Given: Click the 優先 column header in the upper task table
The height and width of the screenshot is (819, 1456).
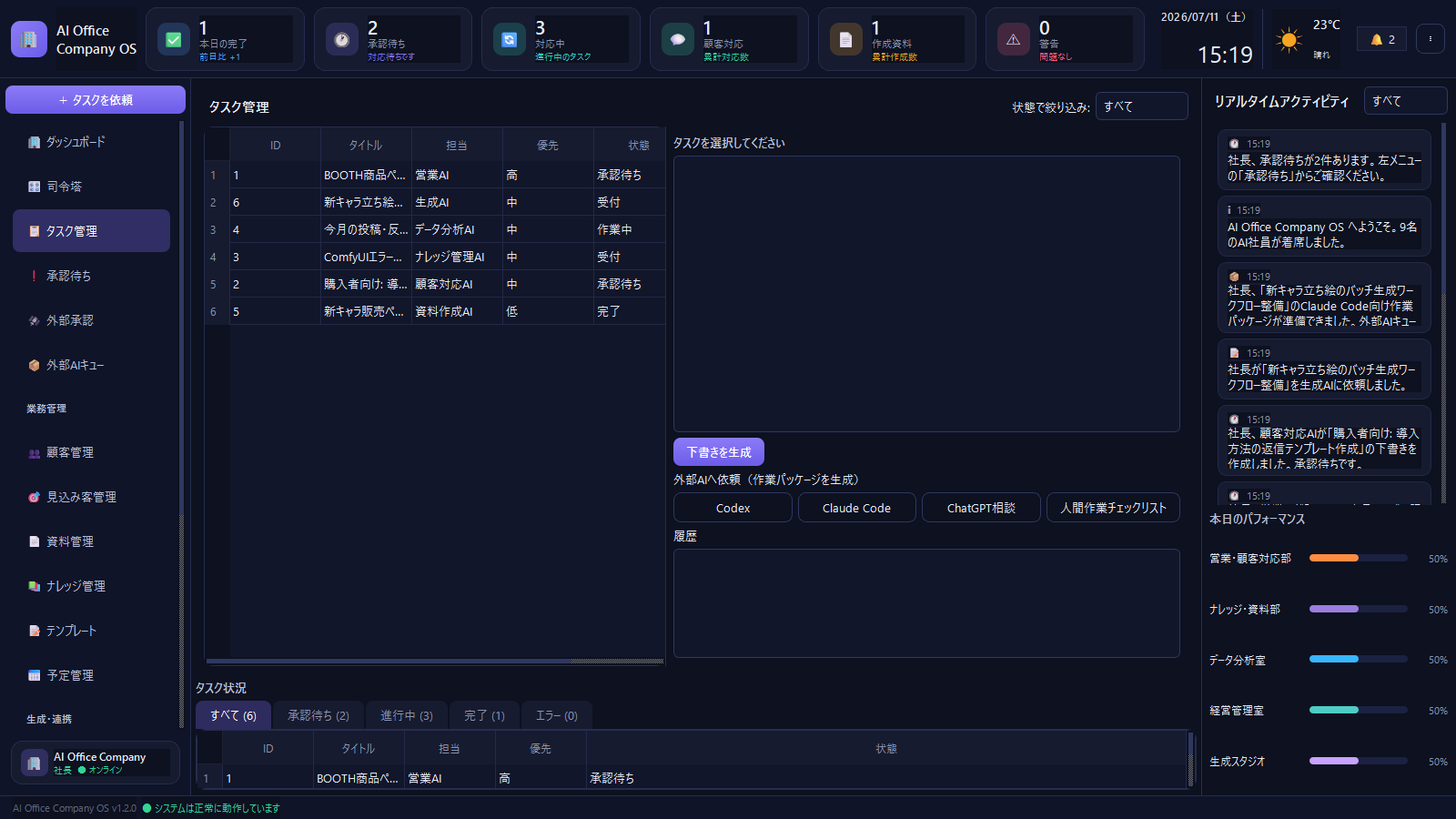Looking at the screenshot, I should (548, 146).
